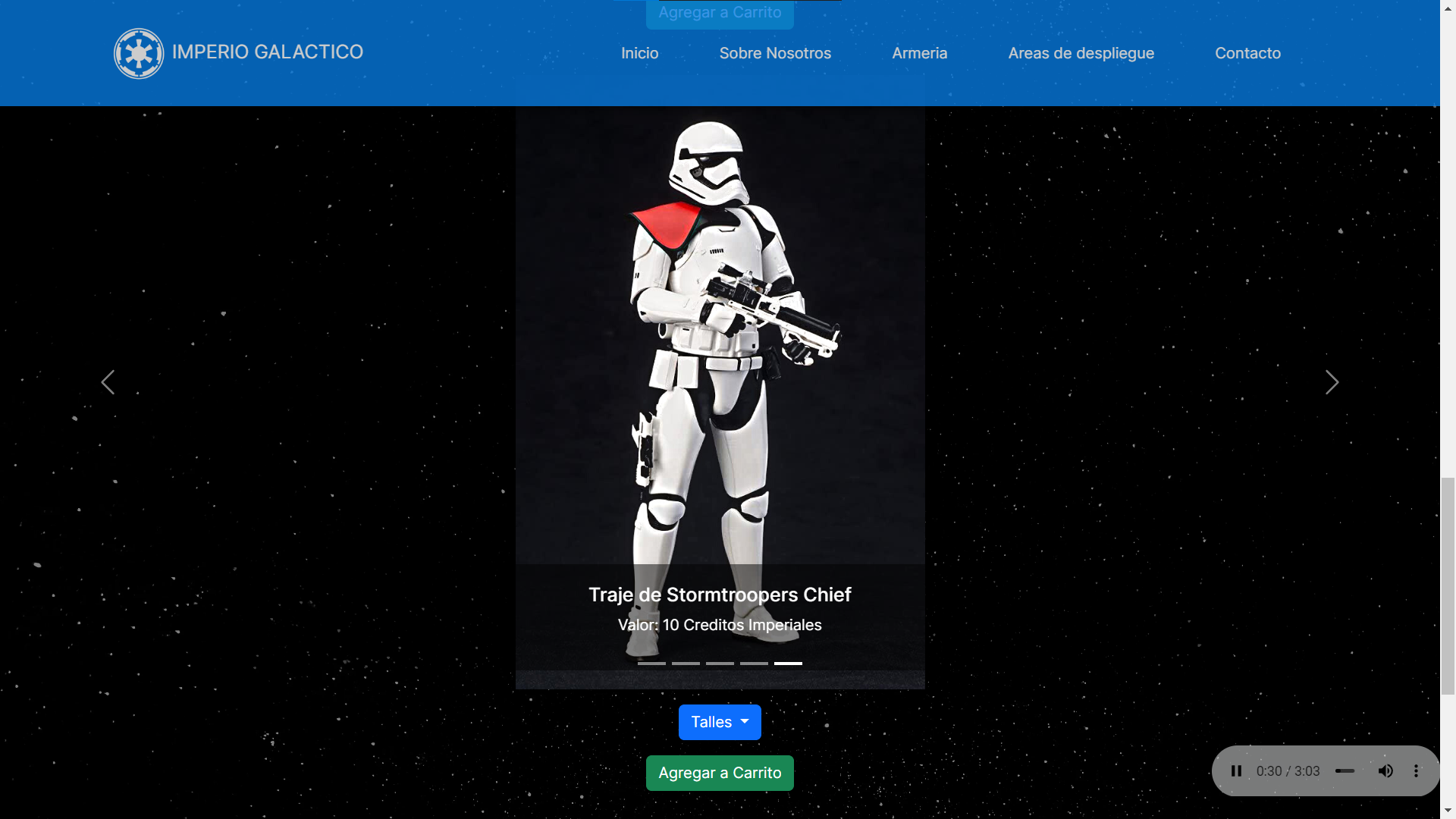The width and height of the screenshot is (1456, 819).
Task: Select fourth carousel indicator bar
Action: click(754, 664)
